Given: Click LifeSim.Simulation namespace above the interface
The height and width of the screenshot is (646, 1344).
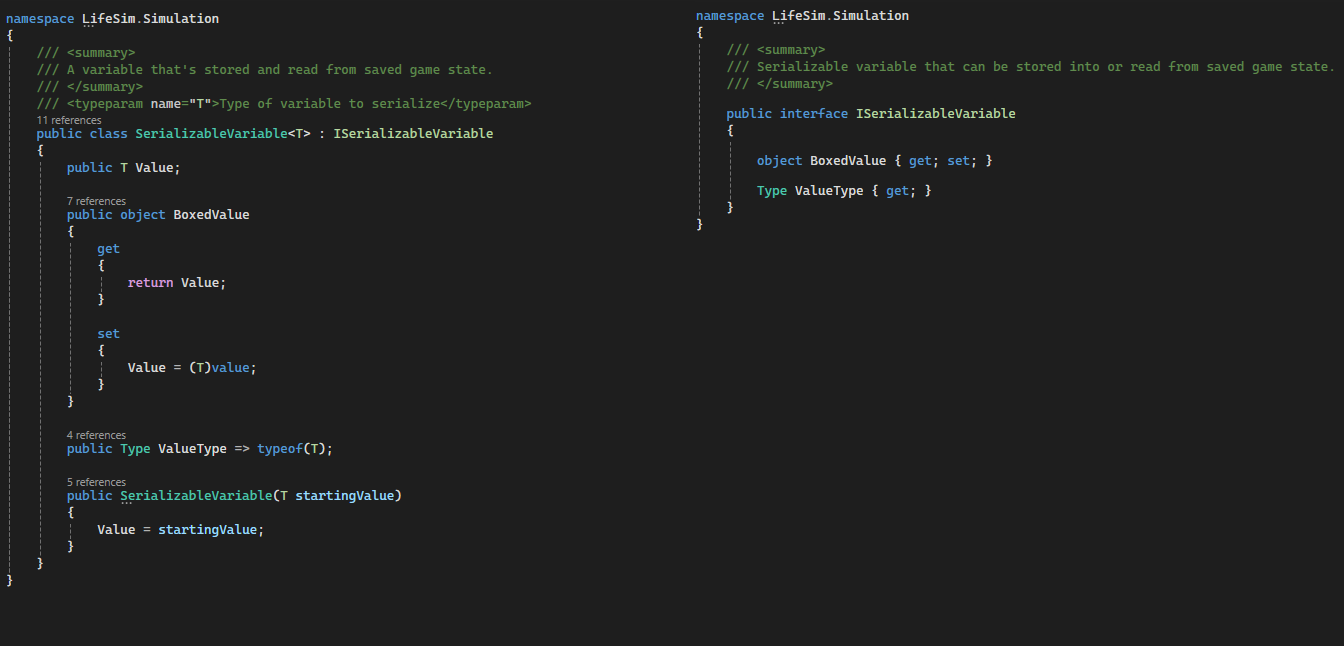Looking at the screenshot, I should pos(840,16).
